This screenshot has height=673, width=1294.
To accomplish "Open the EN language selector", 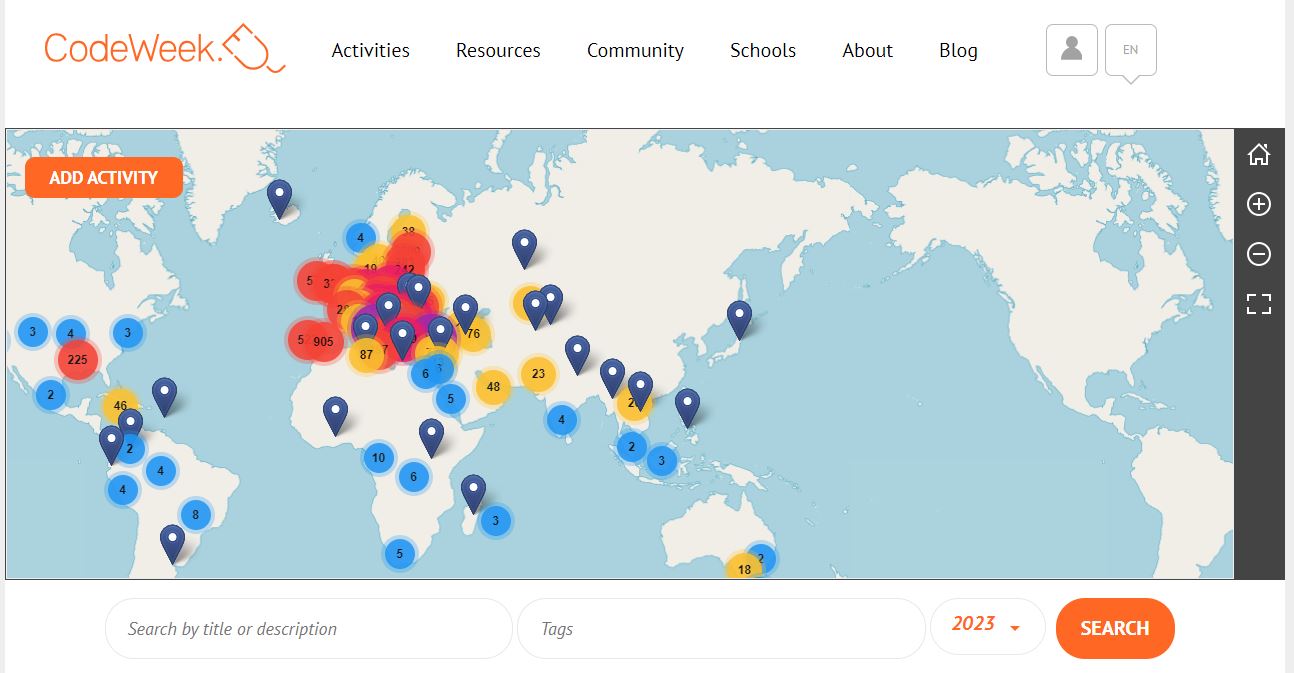I will pyautogui.click(x=1130, y=50).
